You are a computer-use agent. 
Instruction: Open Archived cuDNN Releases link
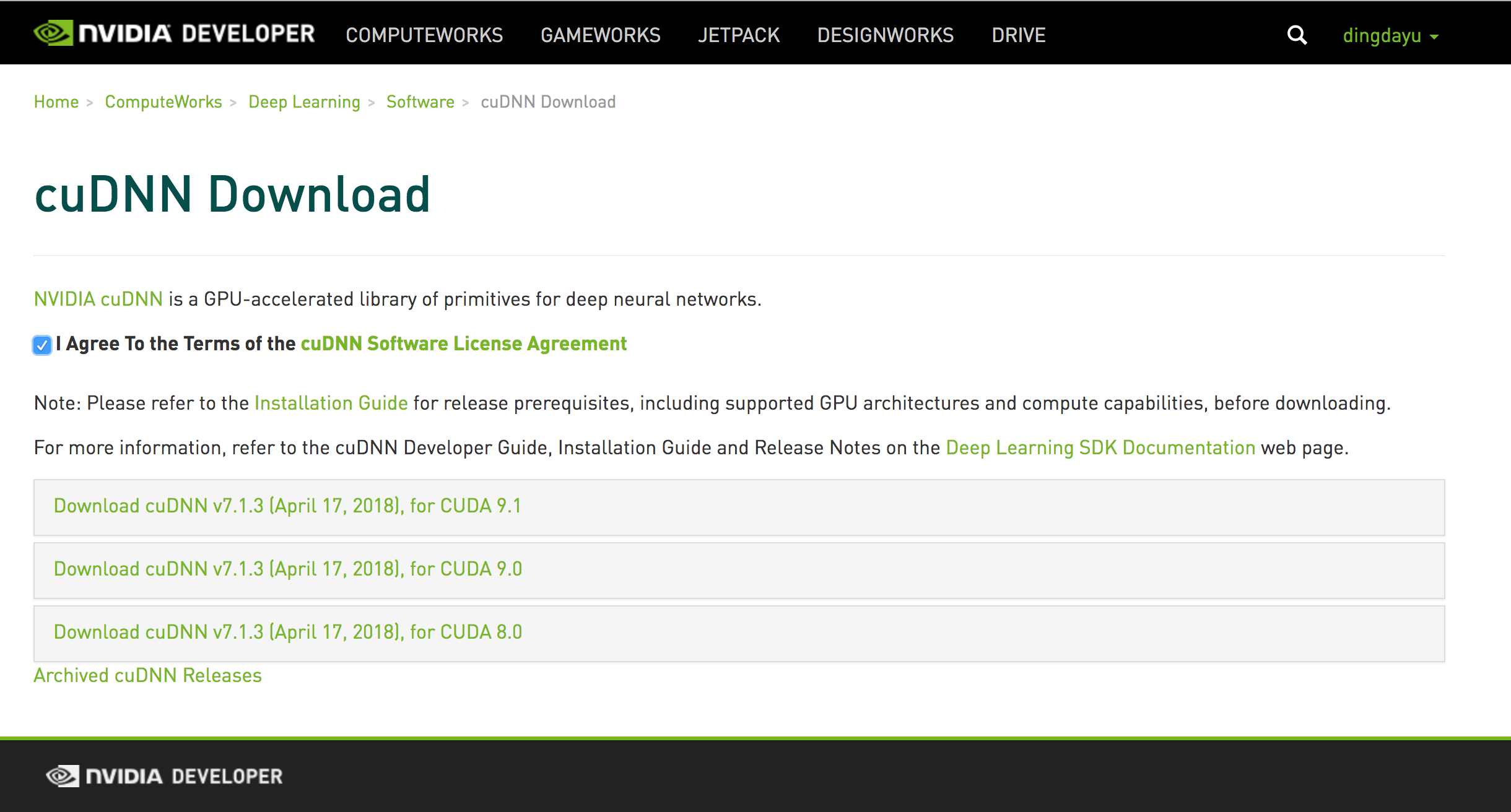pos(148,675)
